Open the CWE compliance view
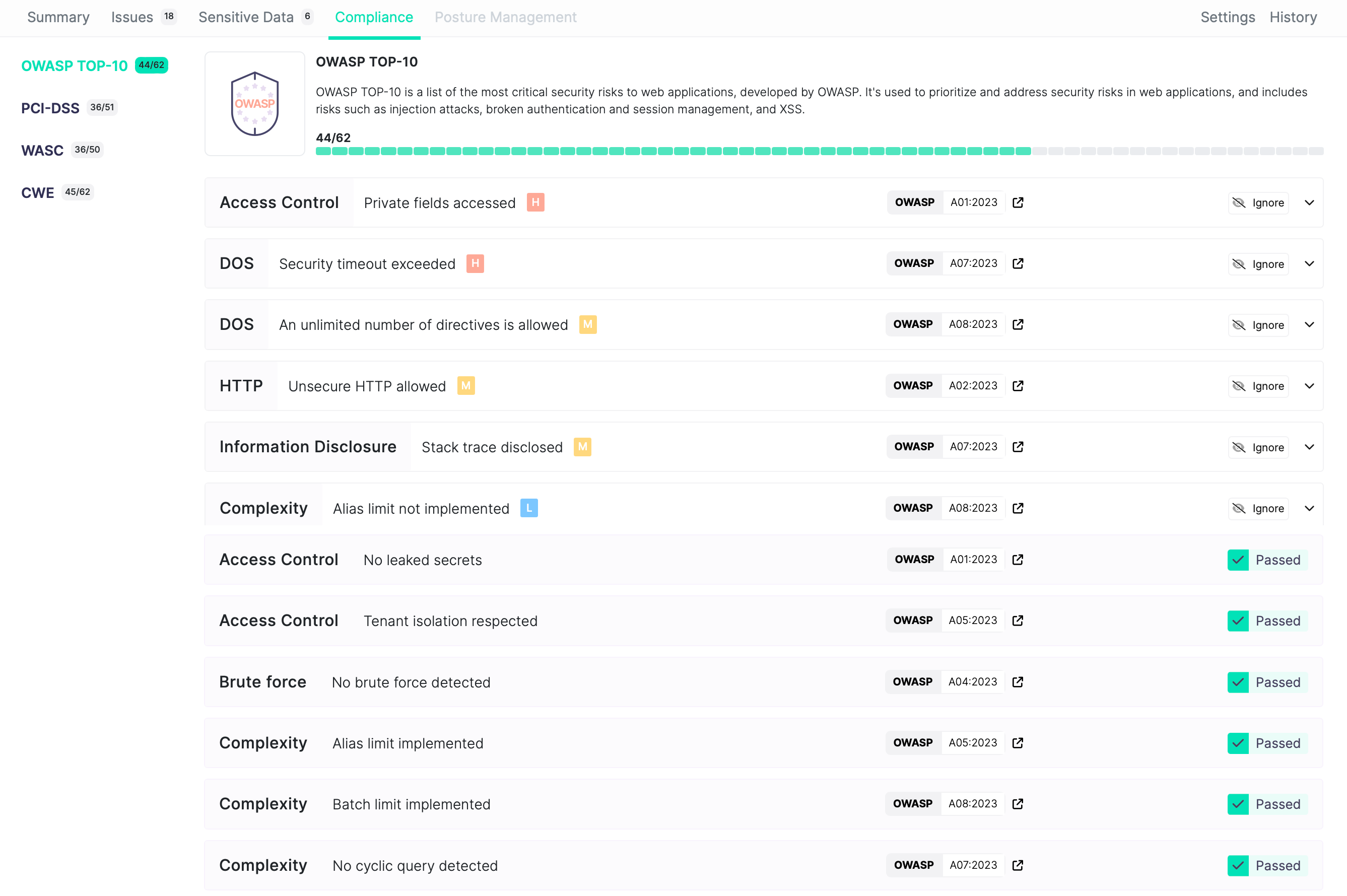Image resolution: width=1347 pixels, height=896 pixels. pyautogui.click(x=37, y=192)
